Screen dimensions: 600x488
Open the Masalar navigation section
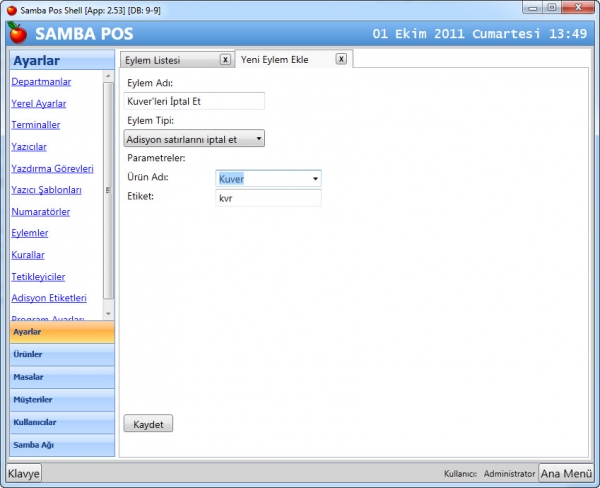click(x=62, y=377)
